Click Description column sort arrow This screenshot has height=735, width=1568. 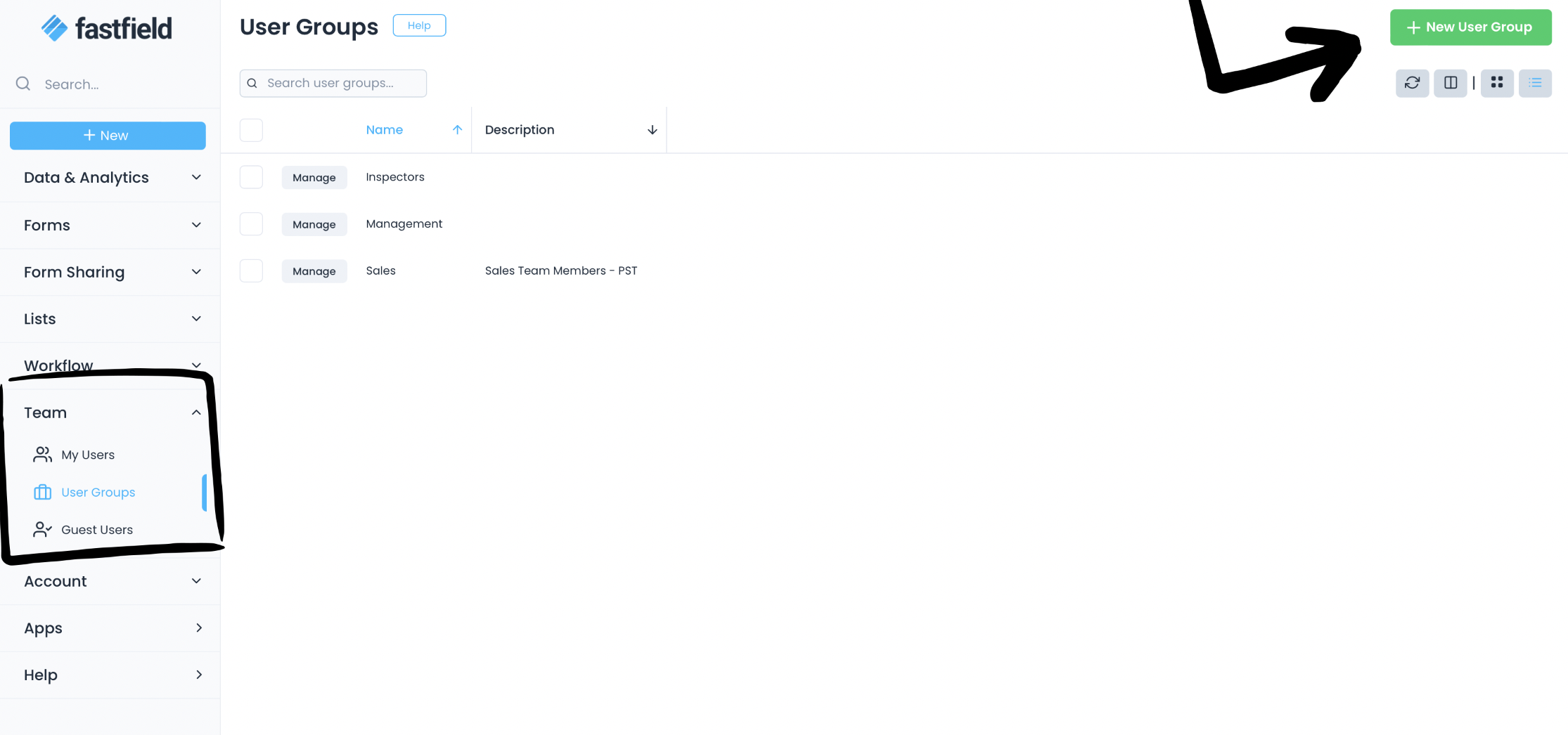pyautogui.click(x=652, y=130)
